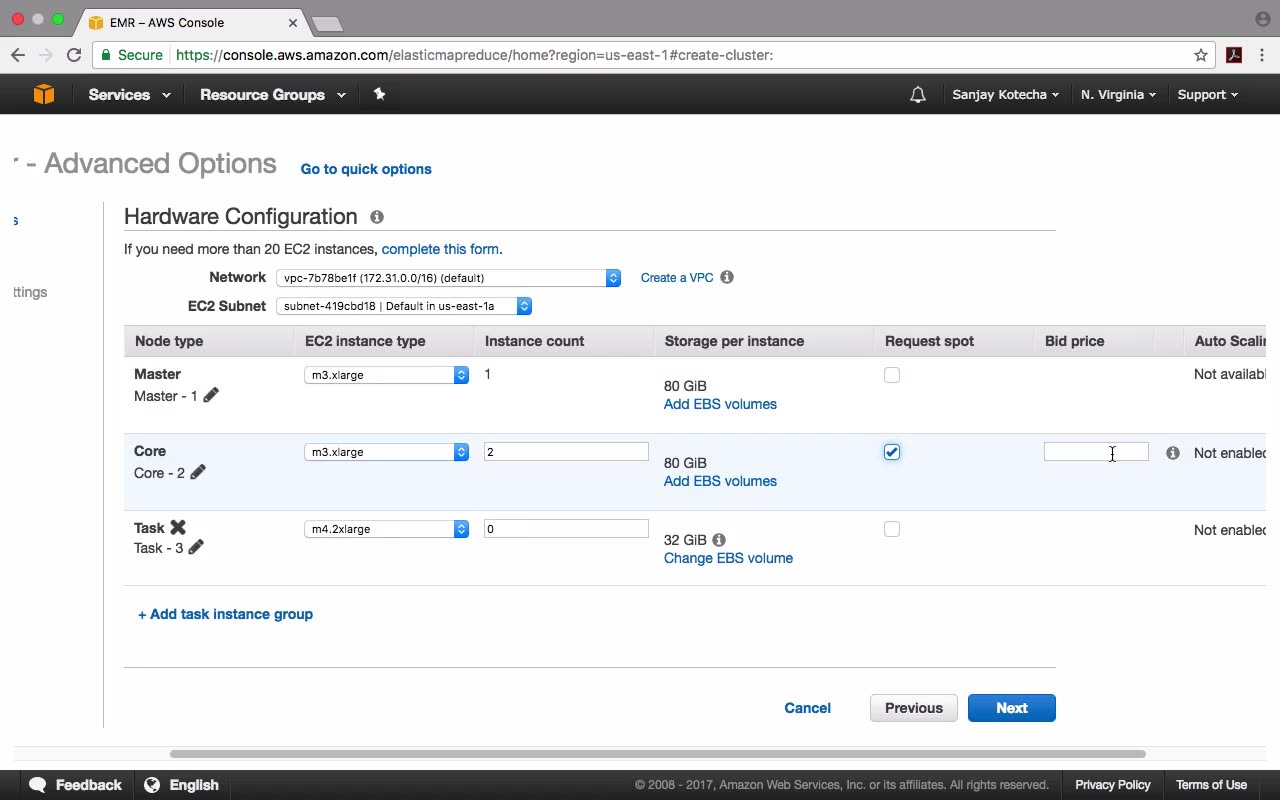Click the Create a VPC link
Screen dimensions: 1280x800
pyautogui.click(x=677, y=277)
